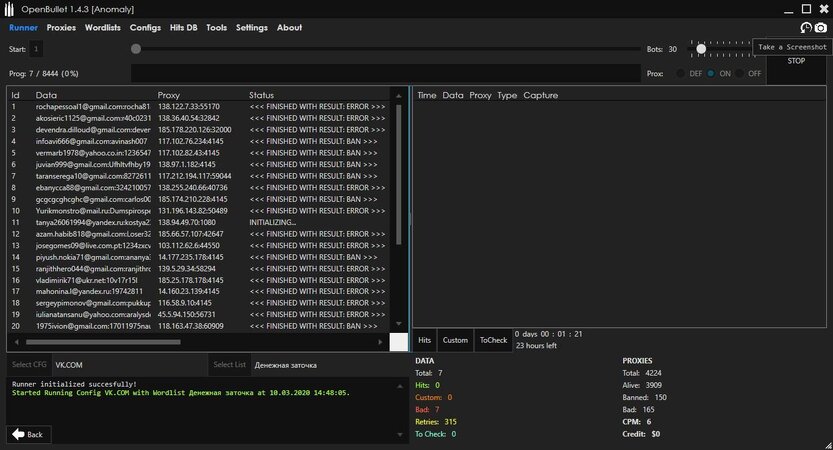The width and height of the screenshot is (833, 450).
Task: Click the camera screenshot icon
Action: point(821,28)
